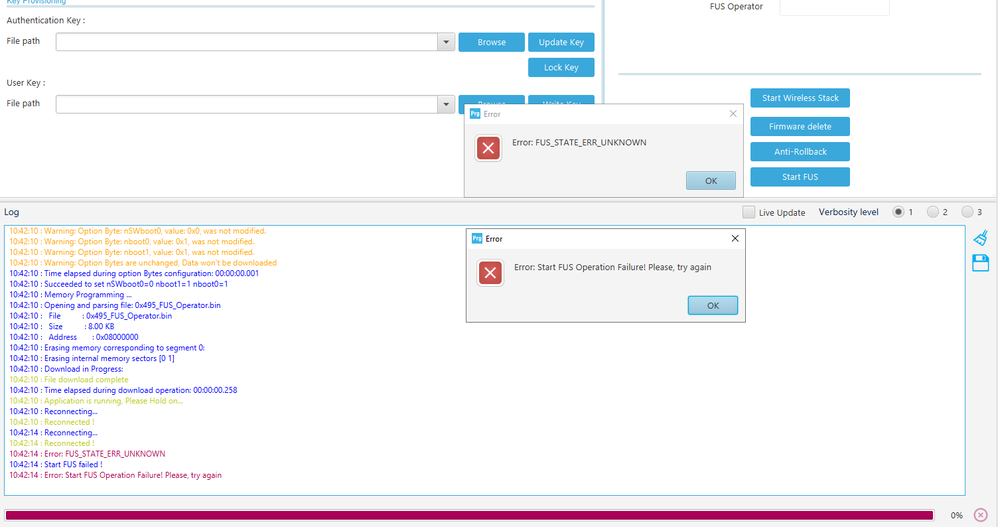The image size is (998, 527).
Task: Click the Anti-Rollback button
Action: click(800, 151)
